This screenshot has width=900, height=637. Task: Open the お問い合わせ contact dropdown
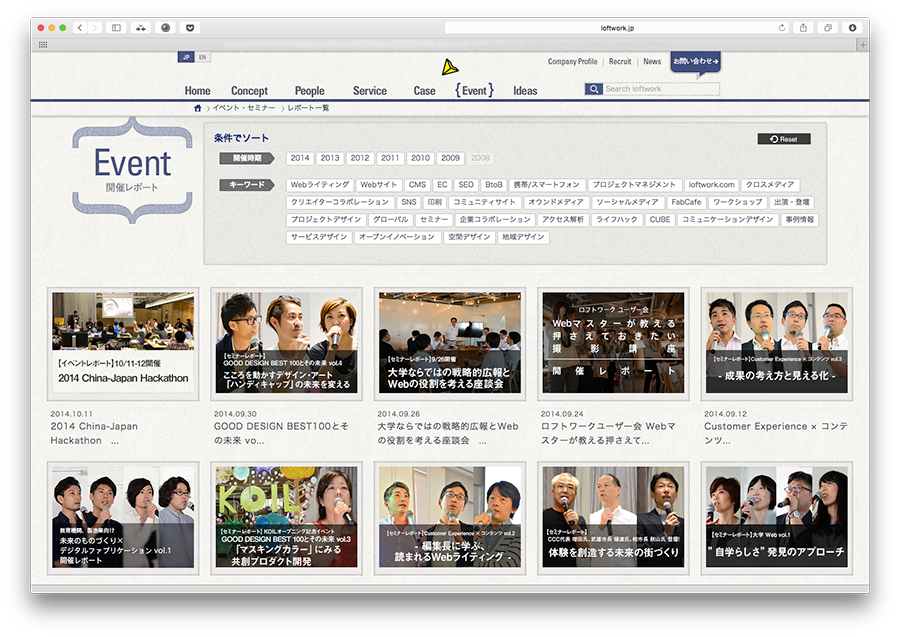[695, 62]
